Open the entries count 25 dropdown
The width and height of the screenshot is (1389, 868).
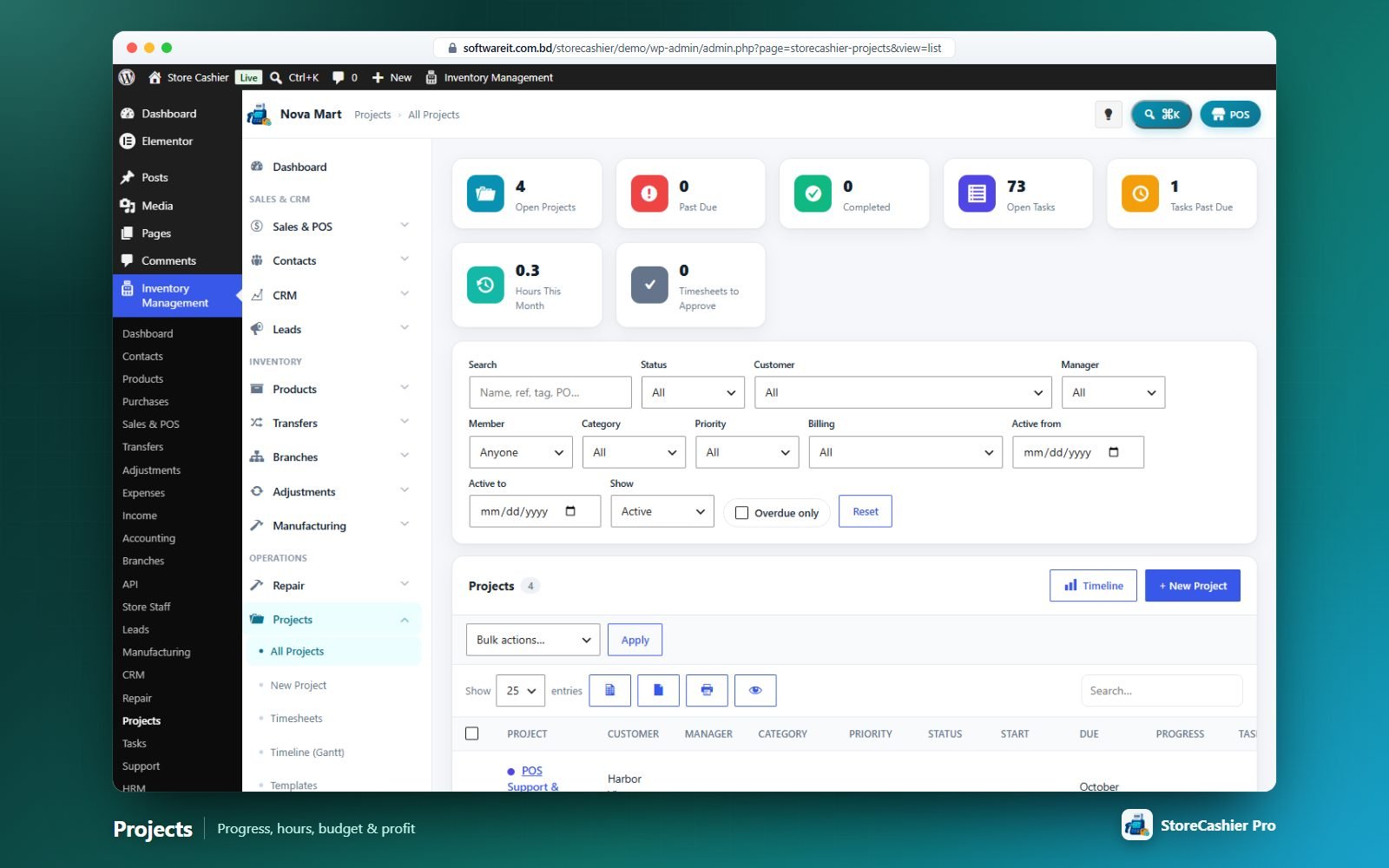521,691
